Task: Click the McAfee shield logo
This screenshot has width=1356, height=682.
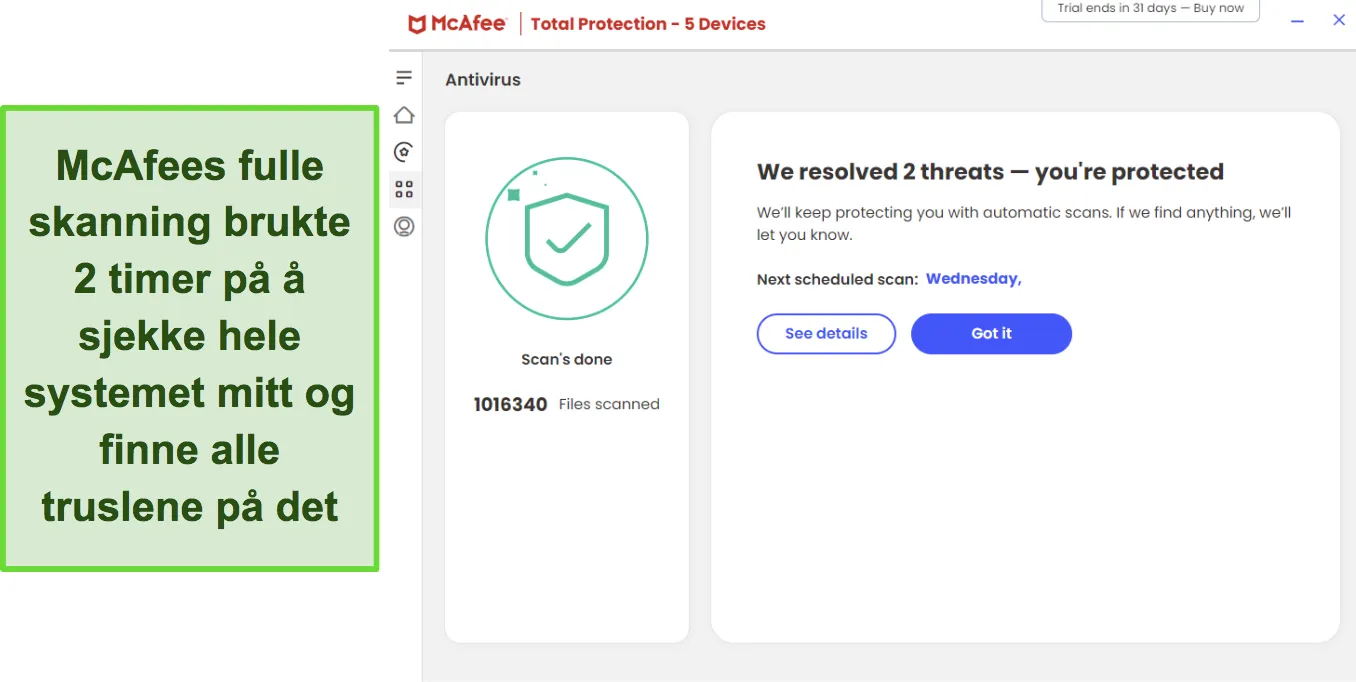Action: coord(417,24)
